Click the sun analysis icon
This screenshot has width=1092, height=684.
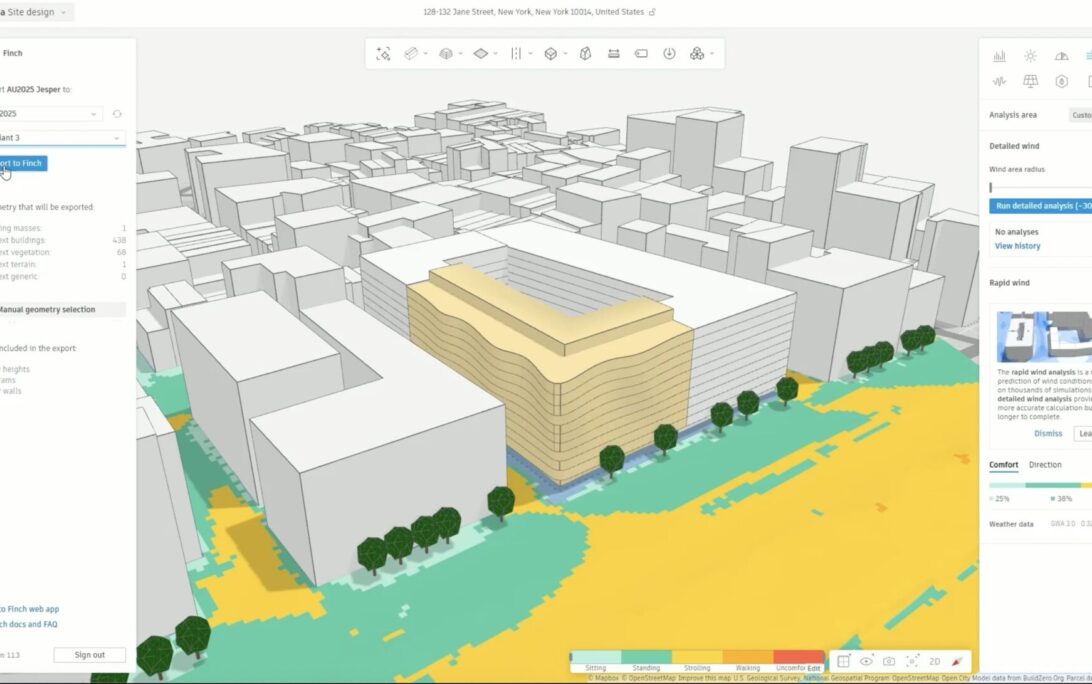coord(1030,56)
